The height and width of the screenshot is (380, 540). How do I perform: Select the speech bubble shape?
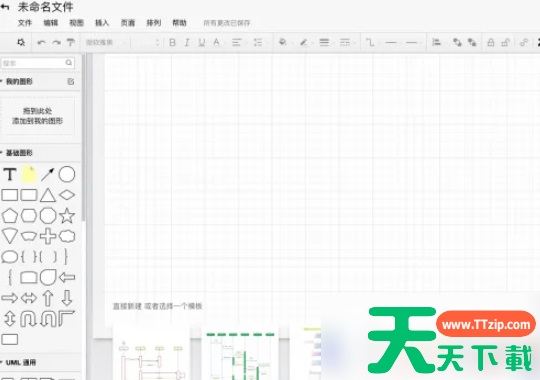tap(10, 257)
